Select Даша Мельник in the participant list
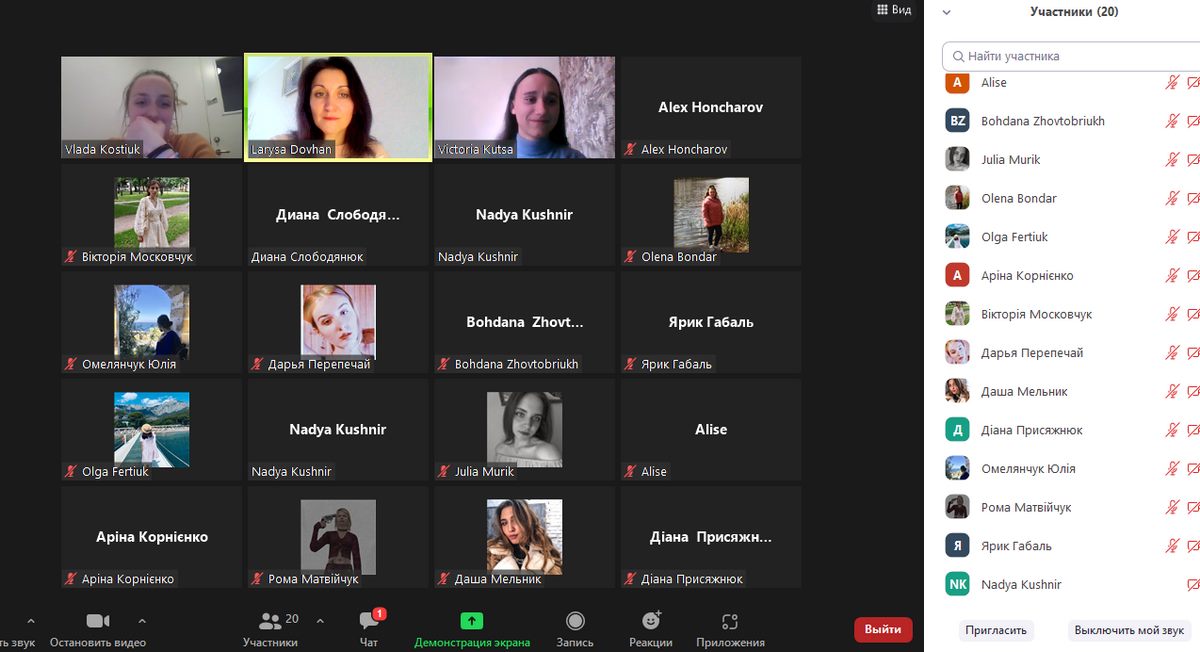 coord(1024,392)
